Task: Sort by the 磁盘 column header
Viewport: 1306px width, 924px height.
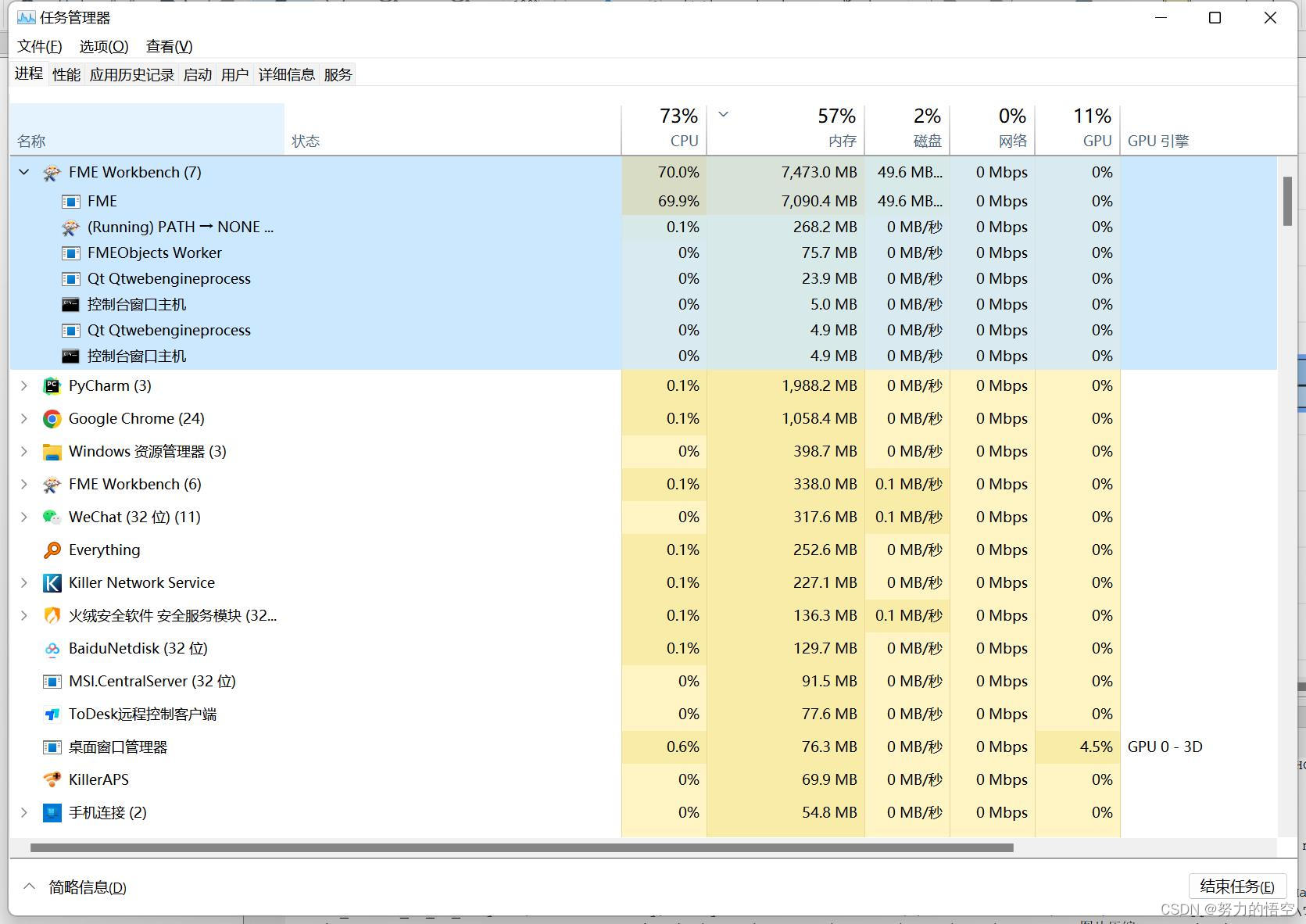Action: coord(907,129)
